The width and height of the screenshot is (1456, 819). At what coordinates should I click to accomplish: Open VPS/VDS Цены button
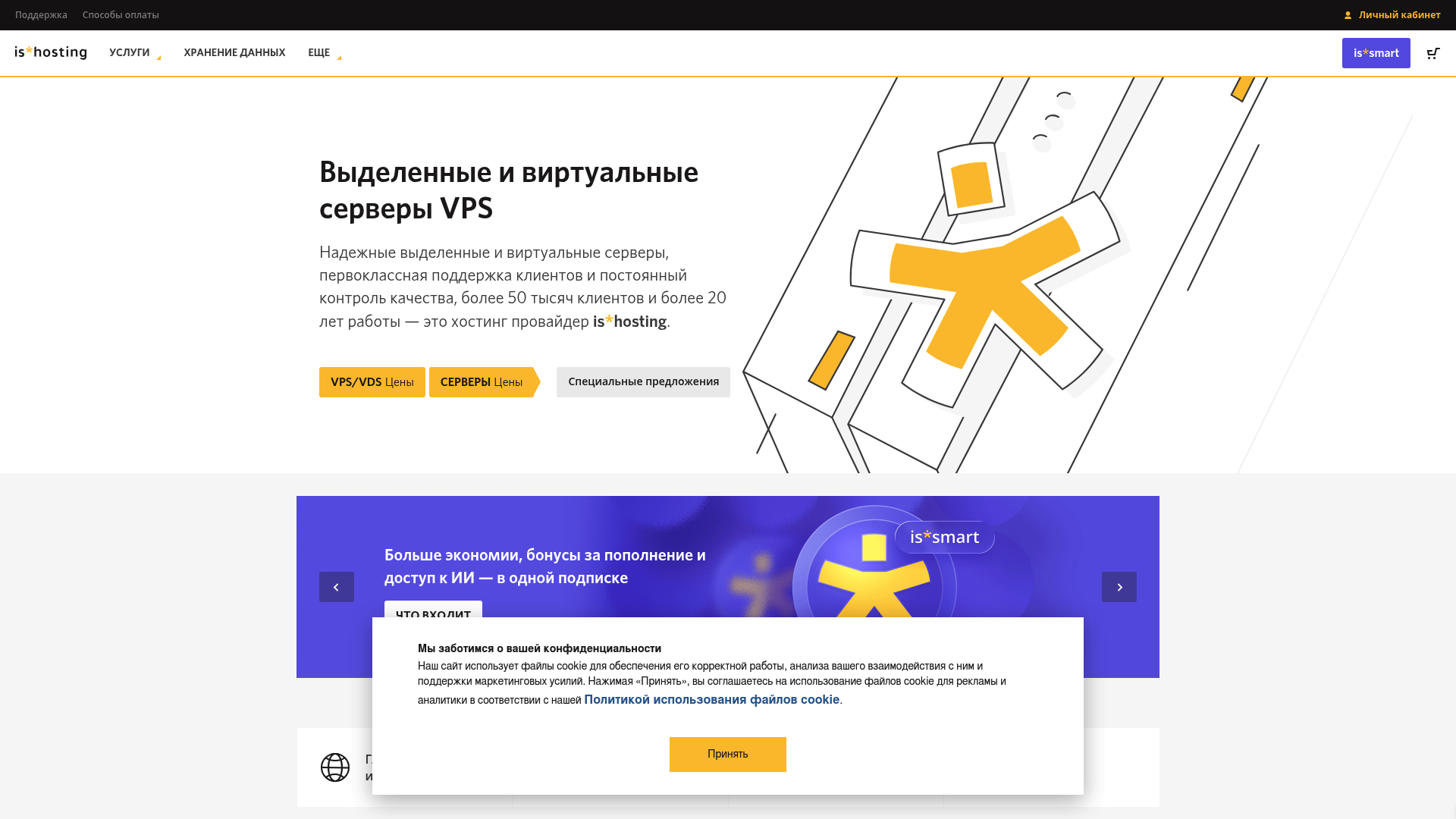pos(372,382)
